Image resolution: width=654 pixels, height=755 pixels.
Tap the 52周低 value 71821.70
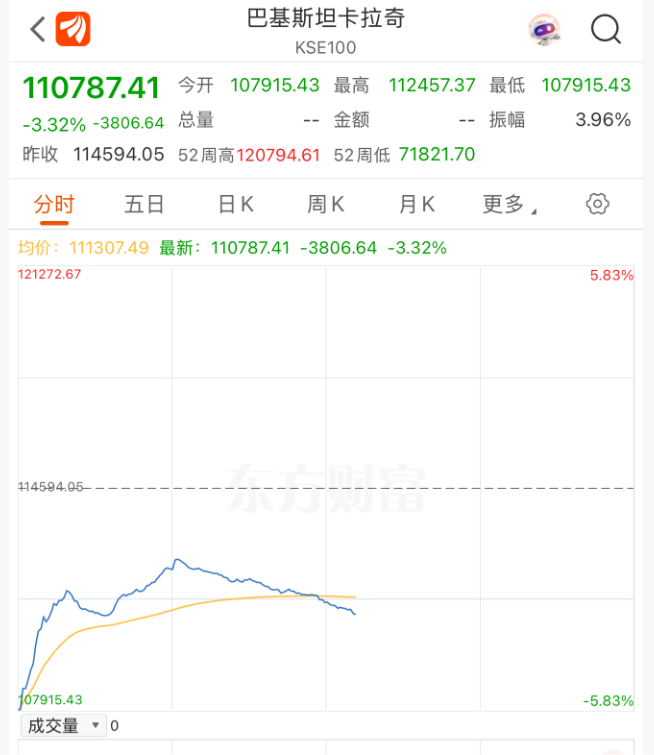[437, 155]
